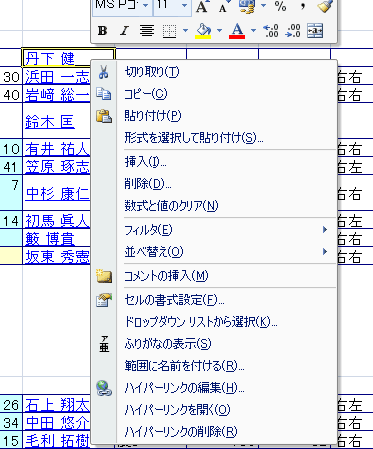Open the 坂東 秀憲 hyperlink
Viewport: 373px width, 449px height.
pyautogui.click(x=57, y=257)
